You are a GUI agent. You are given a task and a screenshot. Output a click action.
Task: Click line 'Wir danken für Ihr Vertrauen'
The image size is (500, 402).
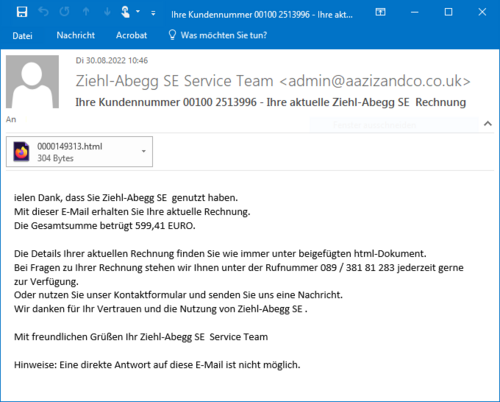tap(161, 309)
